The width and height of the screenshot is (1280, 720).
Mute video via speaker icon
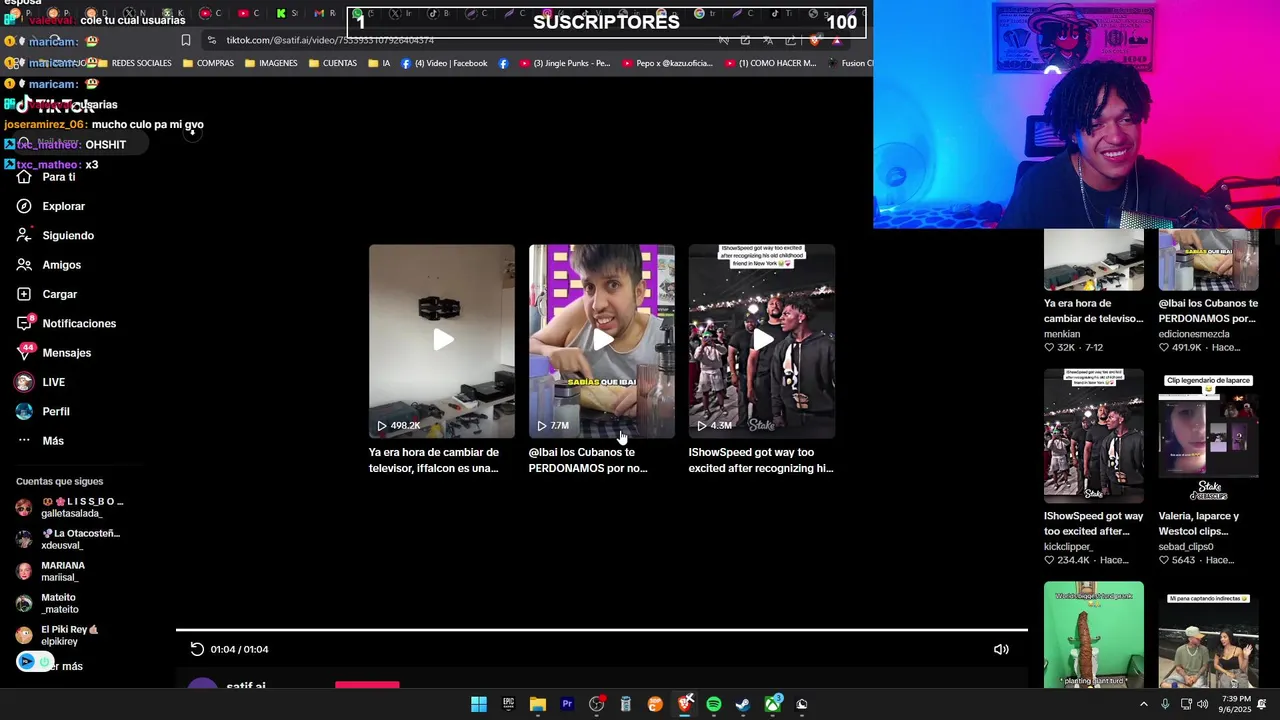[1001, 649]
